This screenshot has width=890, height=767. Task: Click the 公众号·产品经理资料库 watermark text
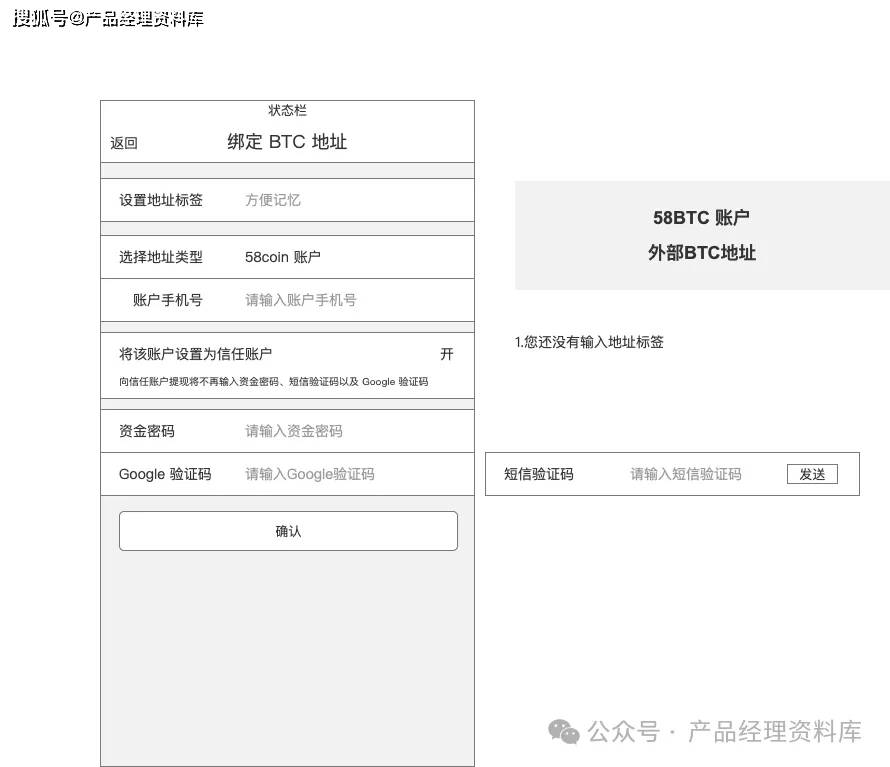(x=727, y=733)
